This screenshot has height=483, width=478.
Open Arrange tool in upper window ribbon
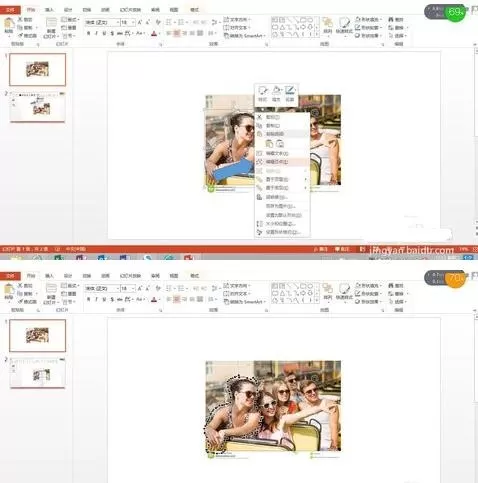328,26
